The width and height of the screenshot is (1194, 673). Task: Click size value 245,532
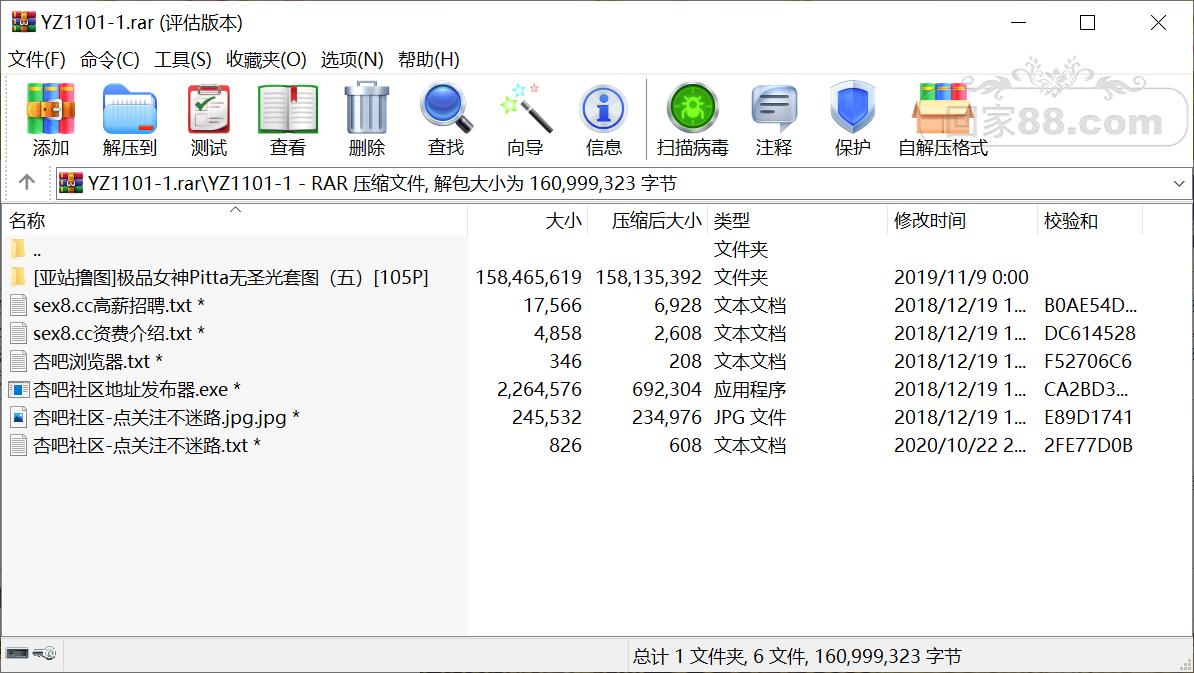click(547, 417)
